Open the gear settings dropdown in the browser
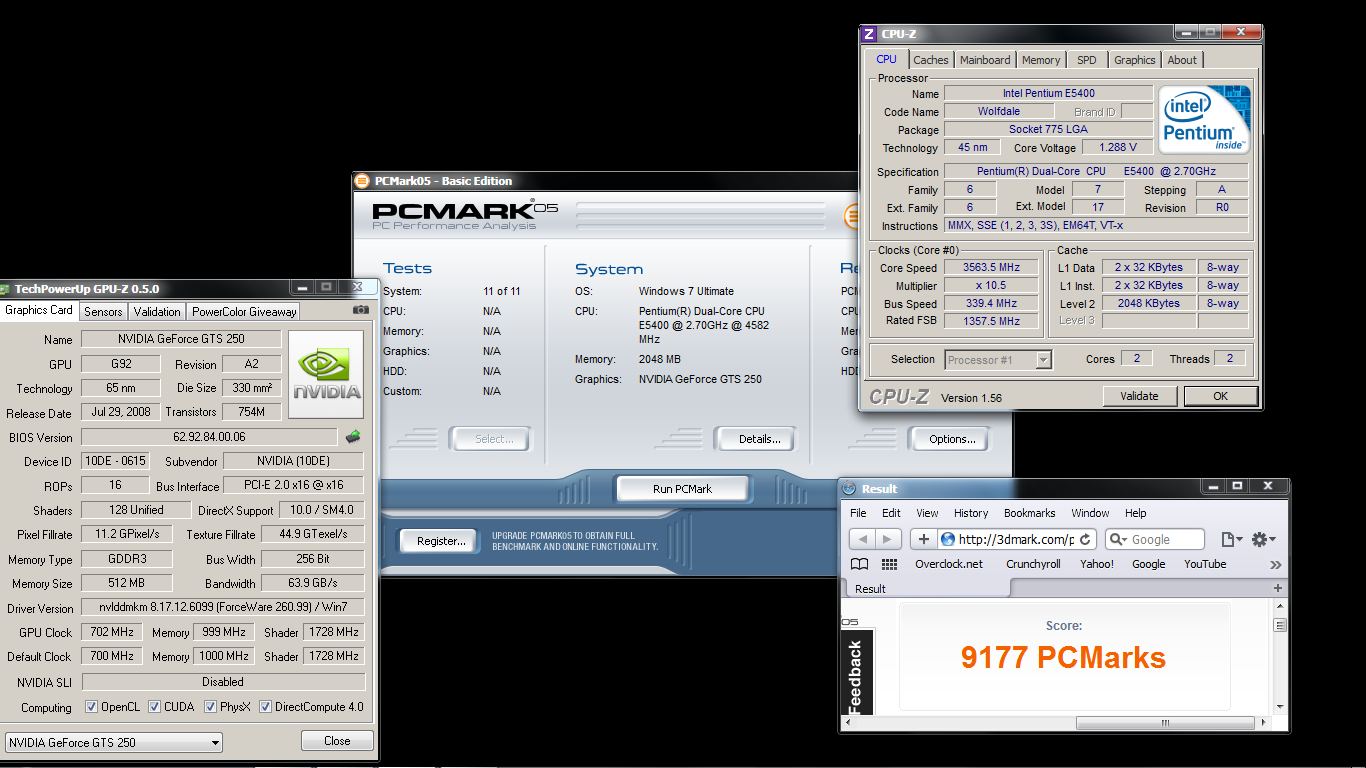Viewport: 1366px width, 768px height. tap(1263, 539)
